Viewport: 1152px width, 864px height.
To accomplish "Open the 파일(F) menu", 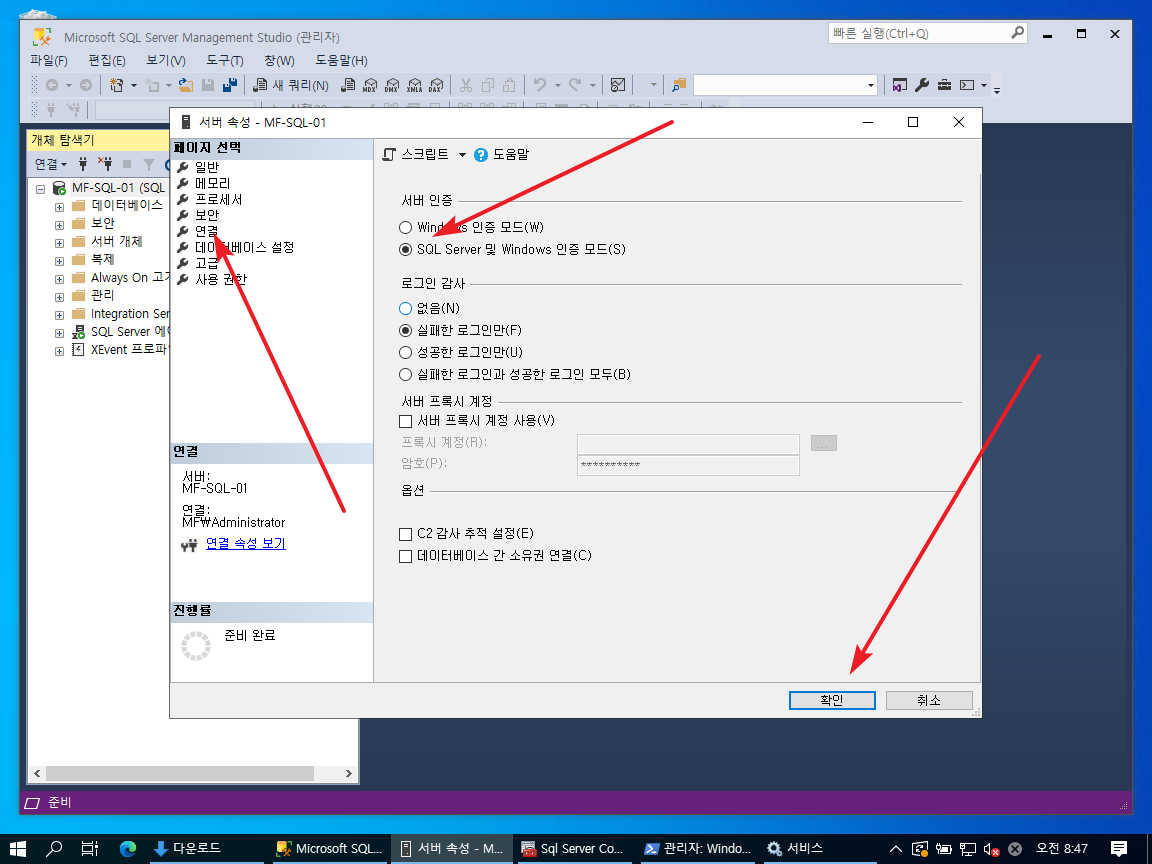I will click(x=48, y=60).
